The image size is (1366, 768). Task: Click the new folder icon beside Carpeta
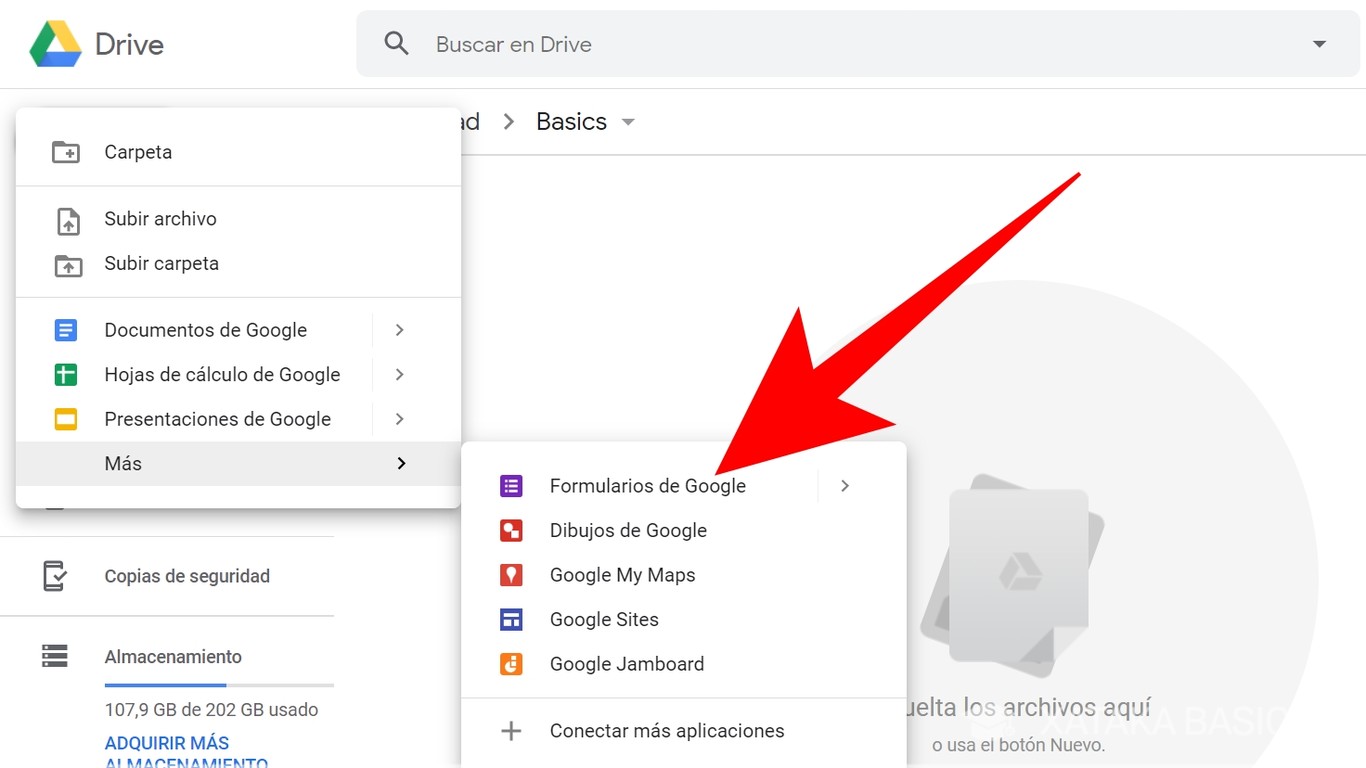[x=66, y=152]
